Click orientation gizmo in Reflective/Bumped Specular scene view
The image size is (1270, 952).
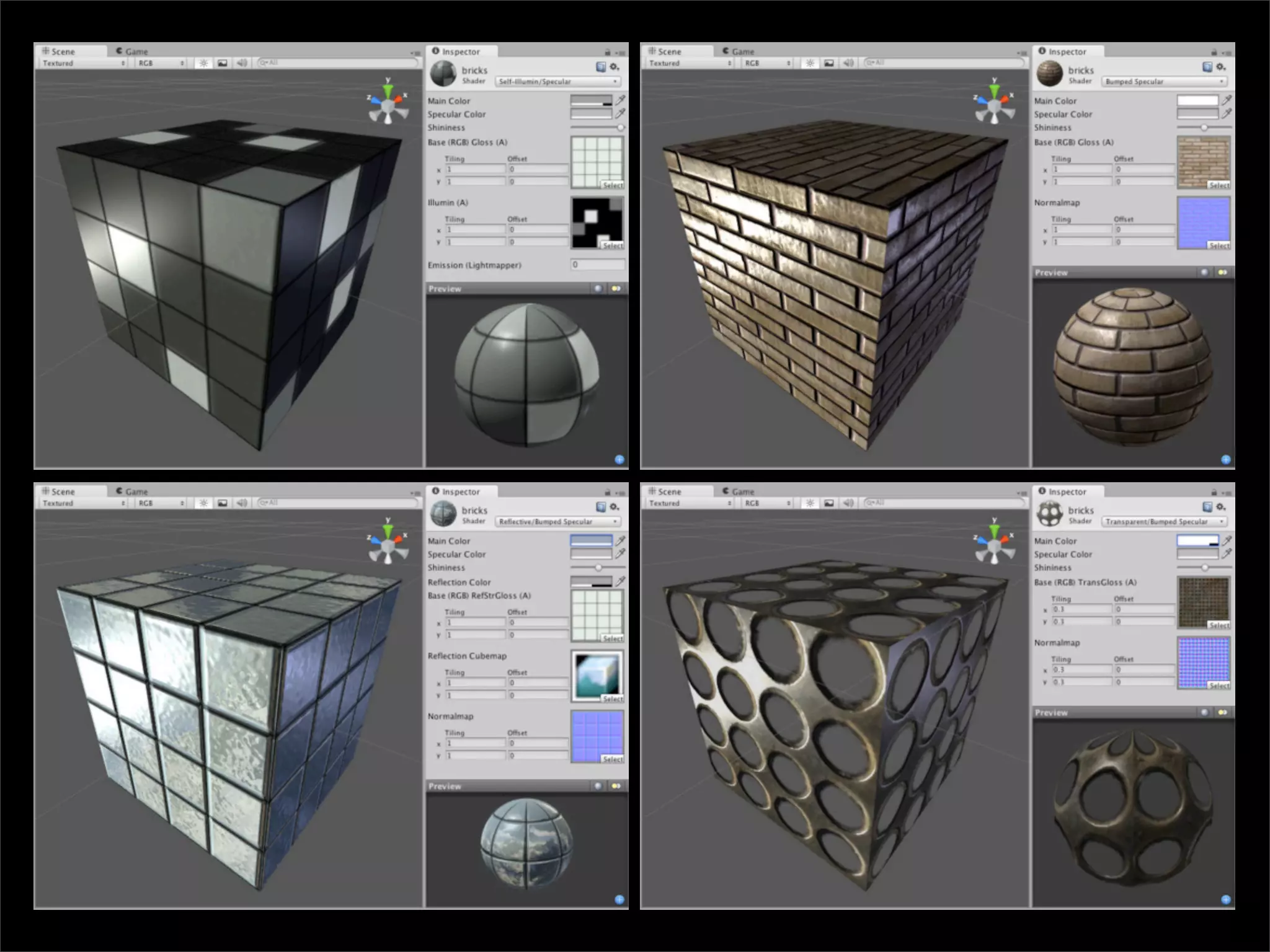(388, 542)
